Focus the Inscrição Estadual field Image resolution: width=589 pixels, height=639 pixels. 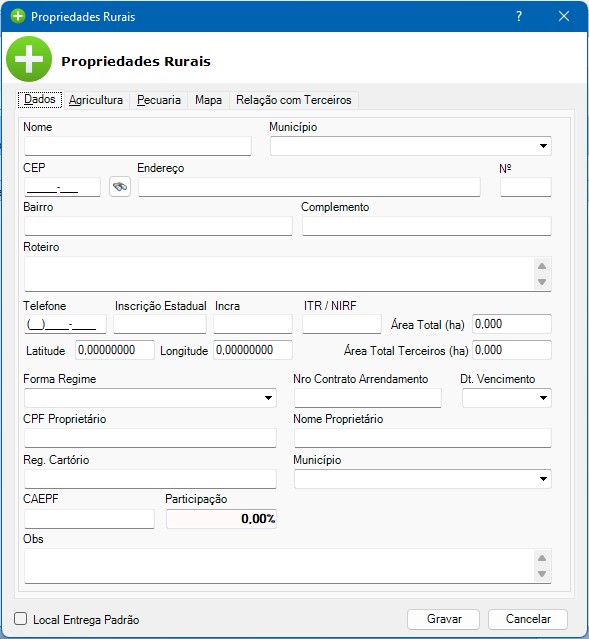pyautogui.click(x=160, y=324)
